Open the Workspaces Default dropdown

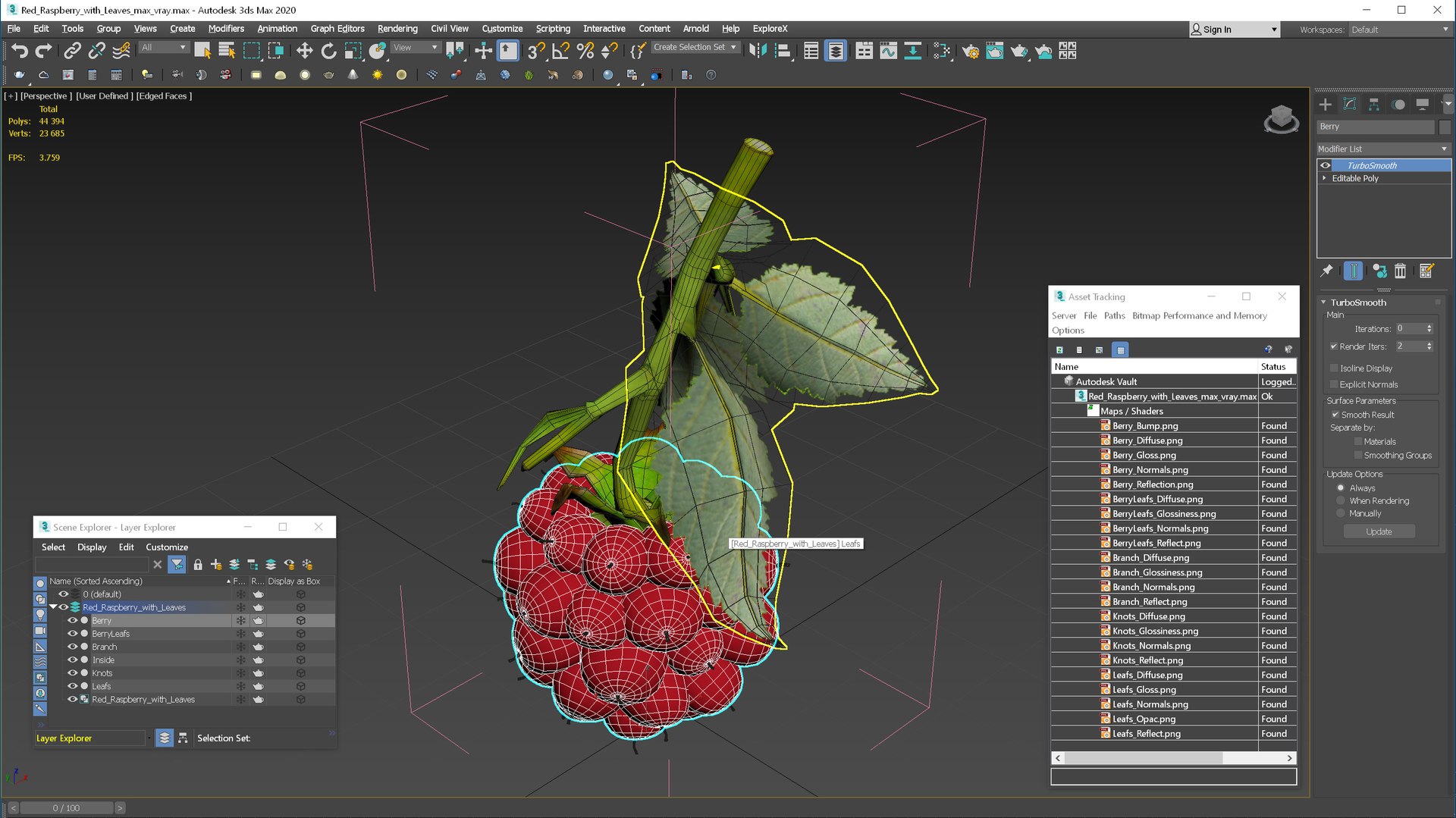point(1399,30)
